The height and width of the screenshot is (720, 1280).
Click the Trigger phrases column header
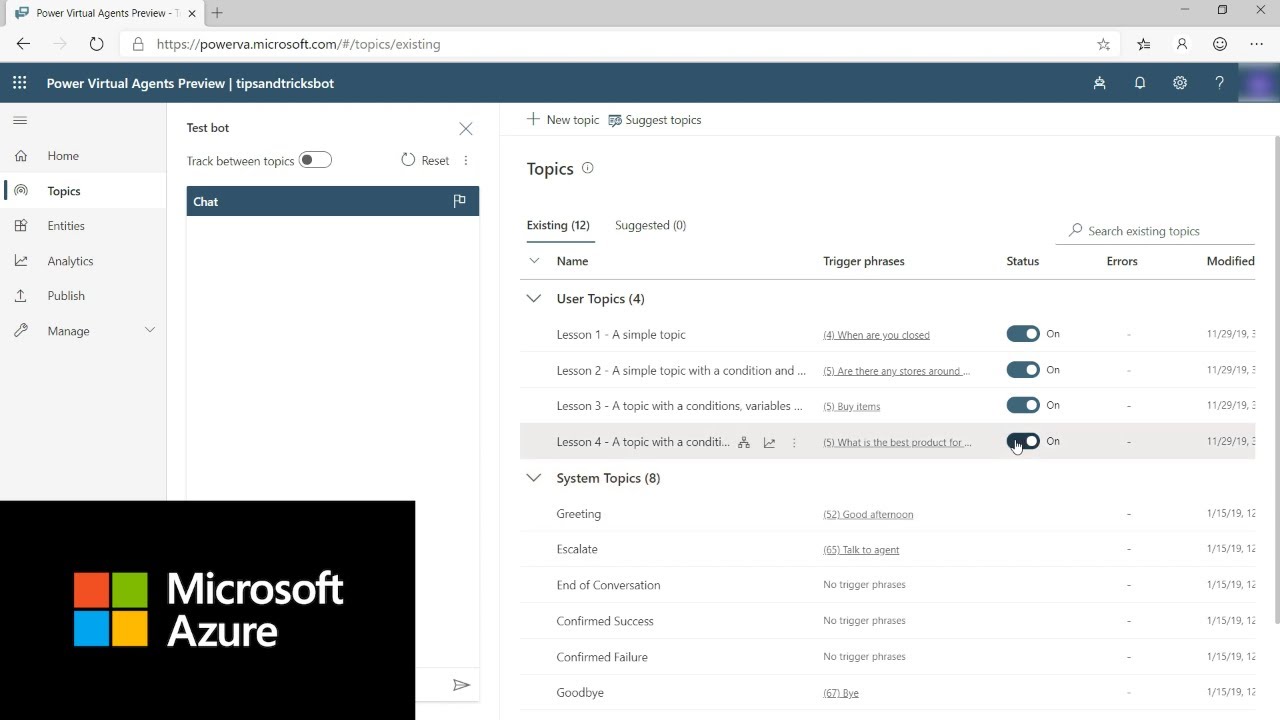coord(863,261)
